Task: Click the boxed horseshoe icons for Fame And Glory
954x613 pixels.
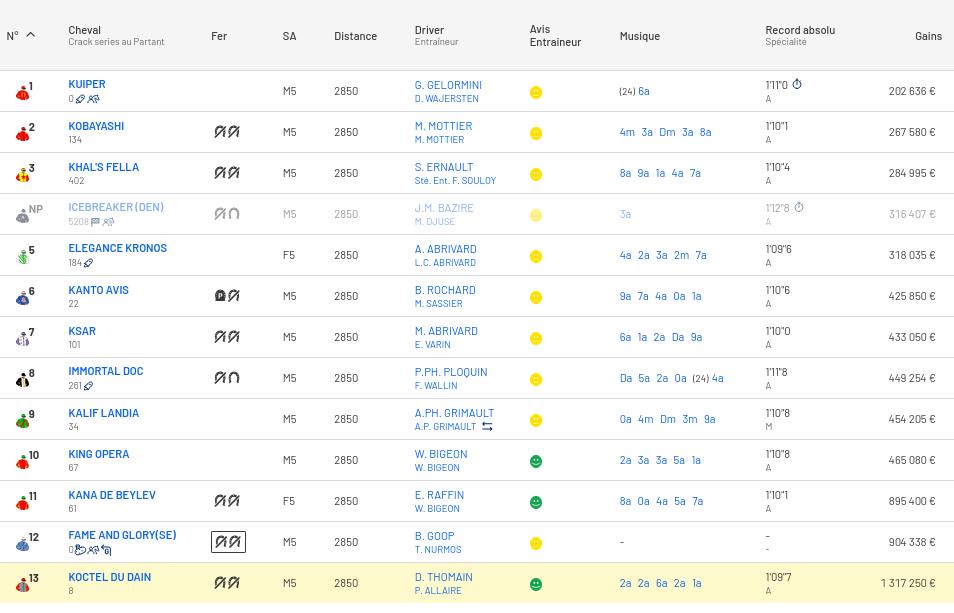Action: pyautogui.click(x=228, y=542)
